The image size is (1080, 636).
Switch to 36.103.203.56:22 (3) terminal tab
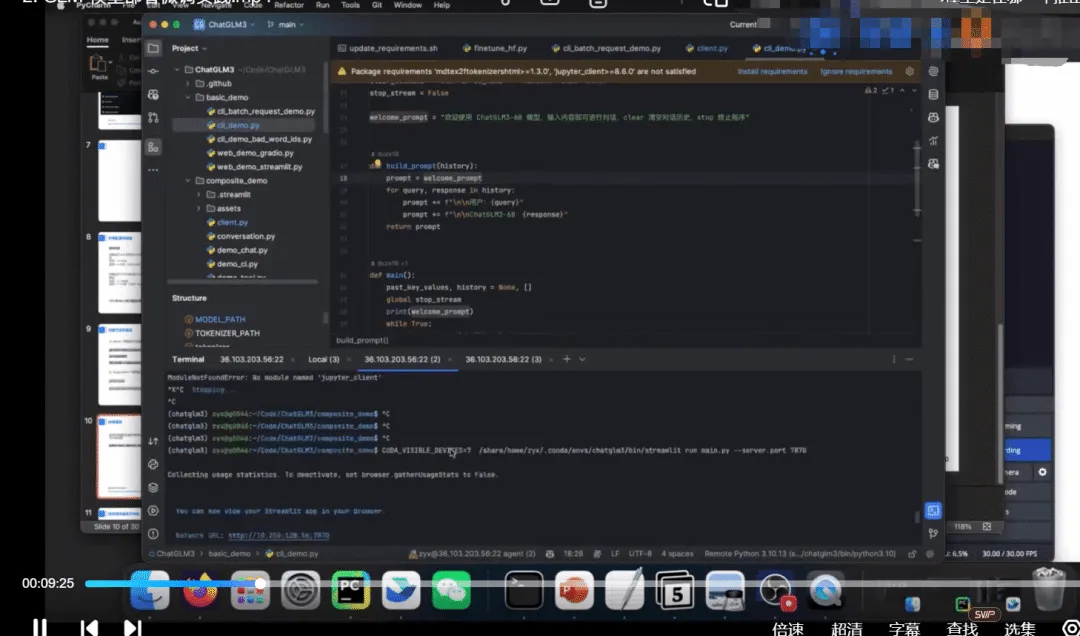[x=503, y=359]
